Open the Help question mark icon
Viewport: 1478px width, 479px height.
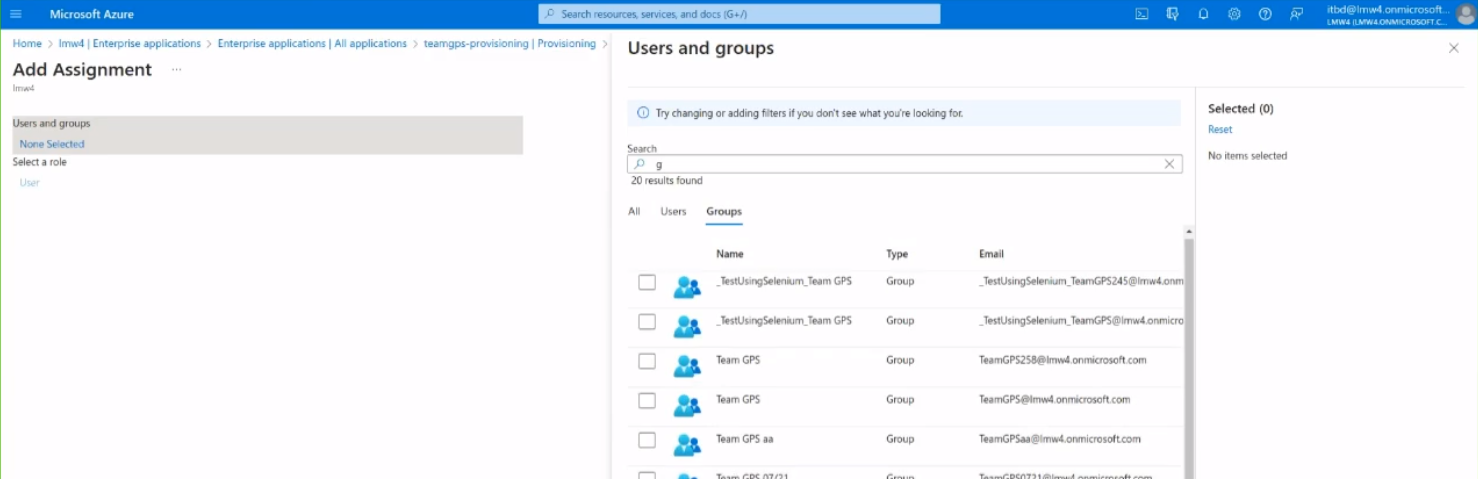click(x=1265, y=14)
